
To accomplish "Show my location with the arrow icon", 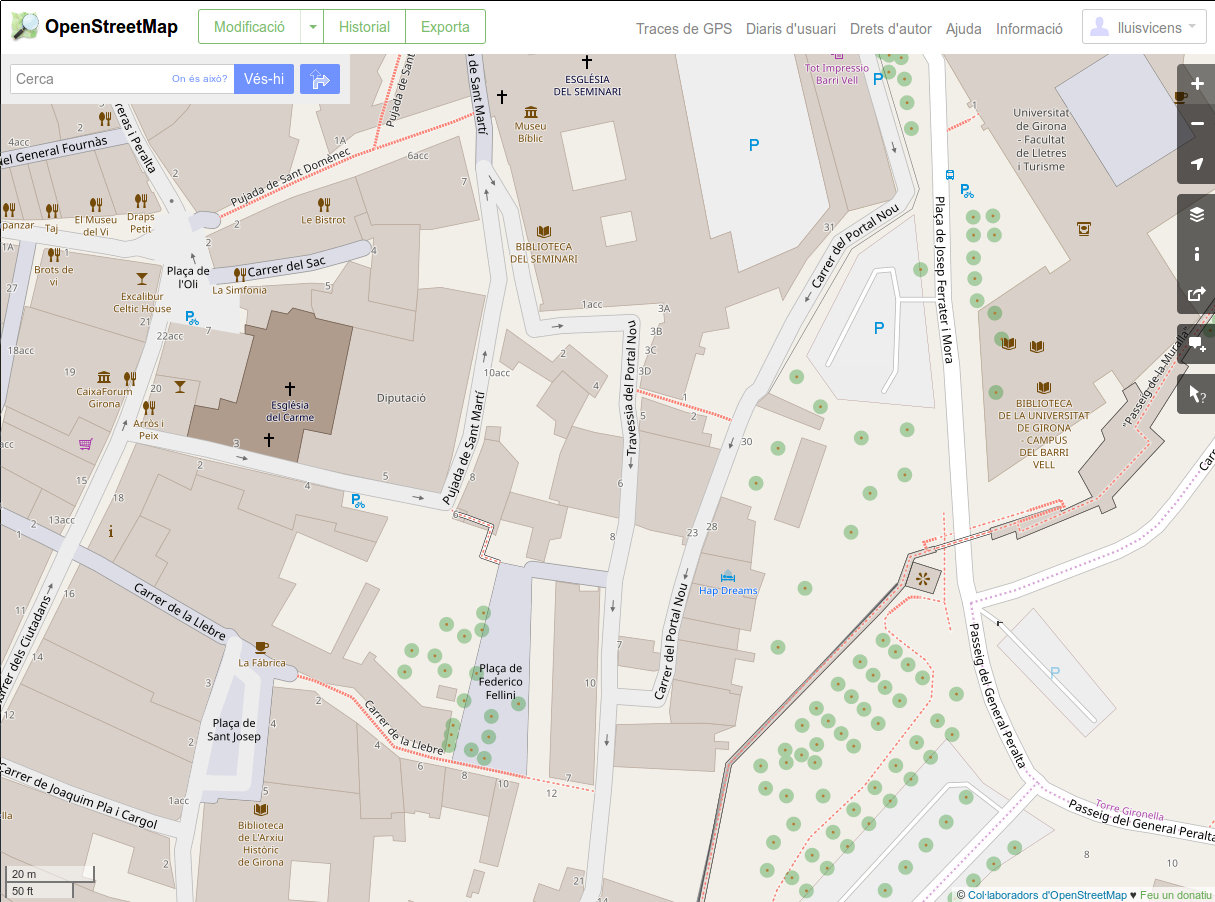I will click(1197, 164).
